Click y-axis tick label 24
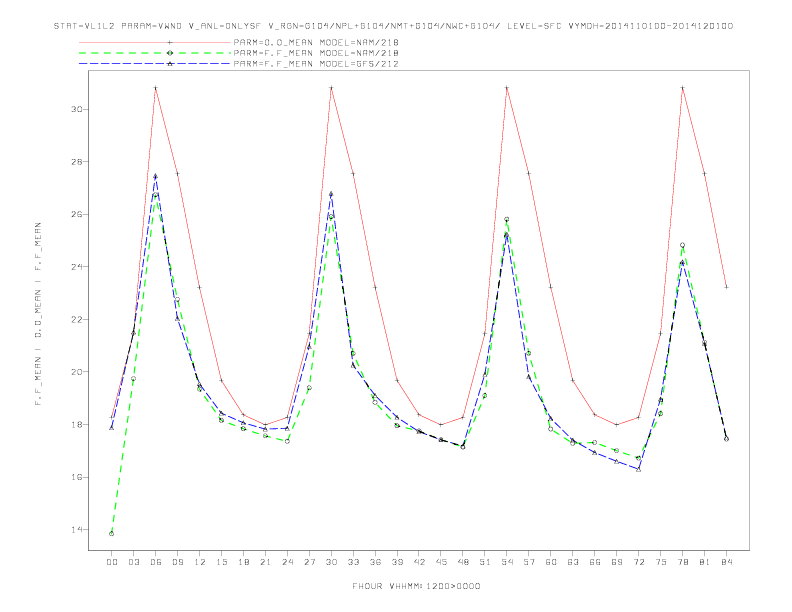Image resolution: width=792 pixels, height=612 pixels. 76,267
